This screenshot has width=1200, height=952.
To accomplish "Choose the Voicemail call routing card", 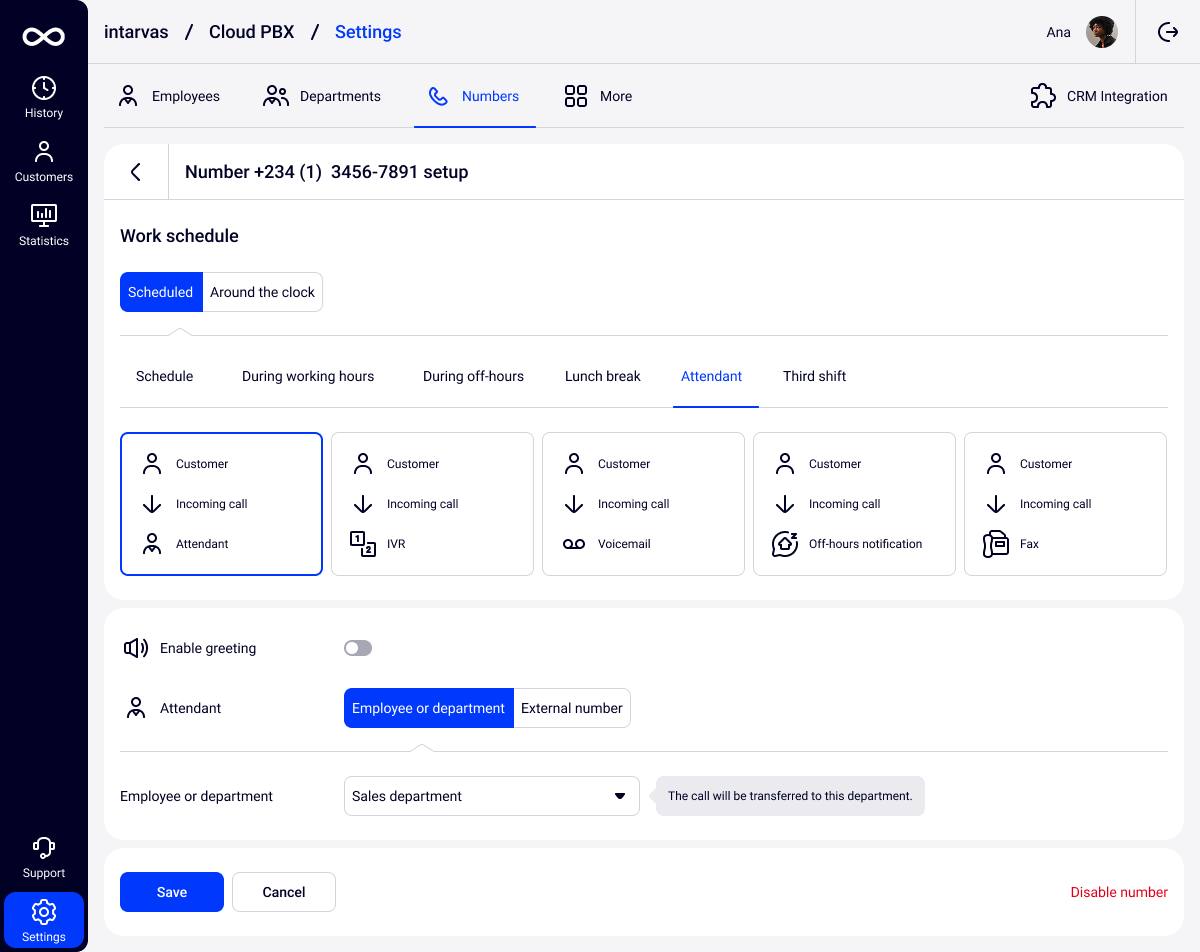I will [643, 504].
